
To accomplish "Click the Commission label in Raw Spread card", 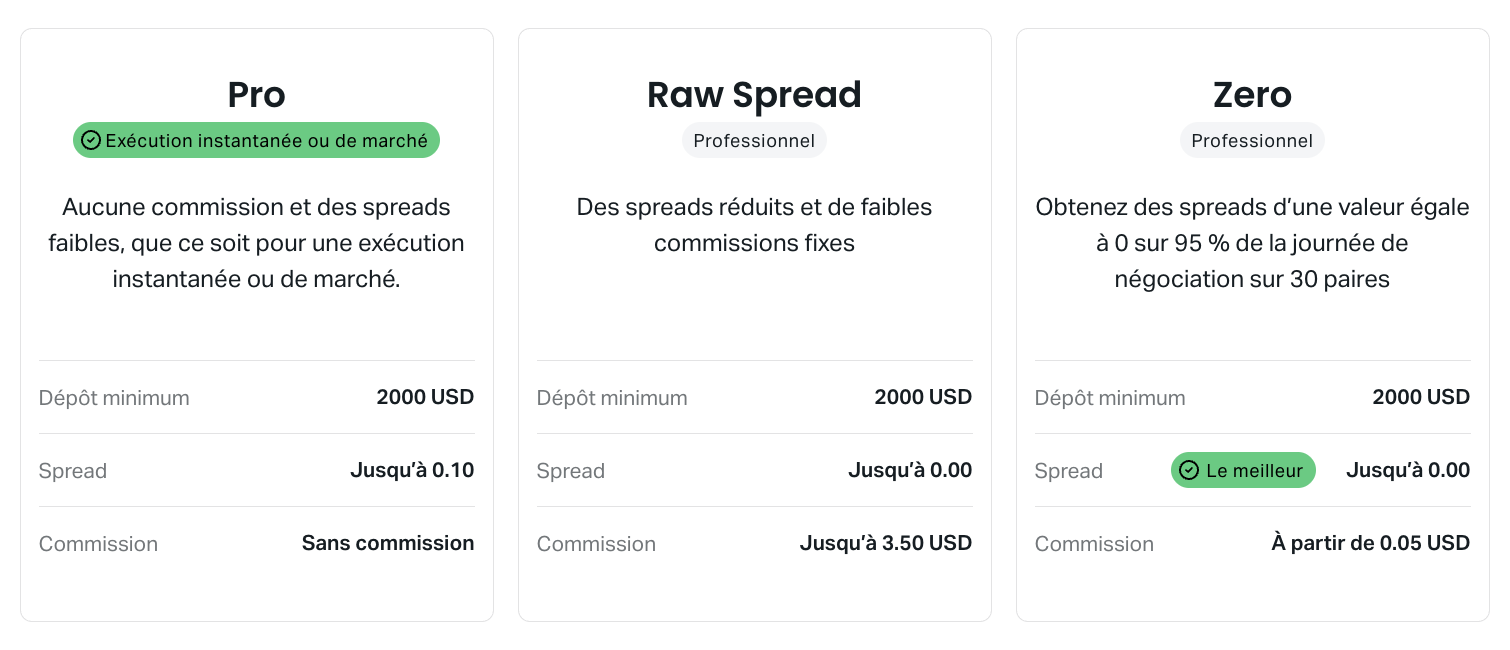I will coord(596,544).
